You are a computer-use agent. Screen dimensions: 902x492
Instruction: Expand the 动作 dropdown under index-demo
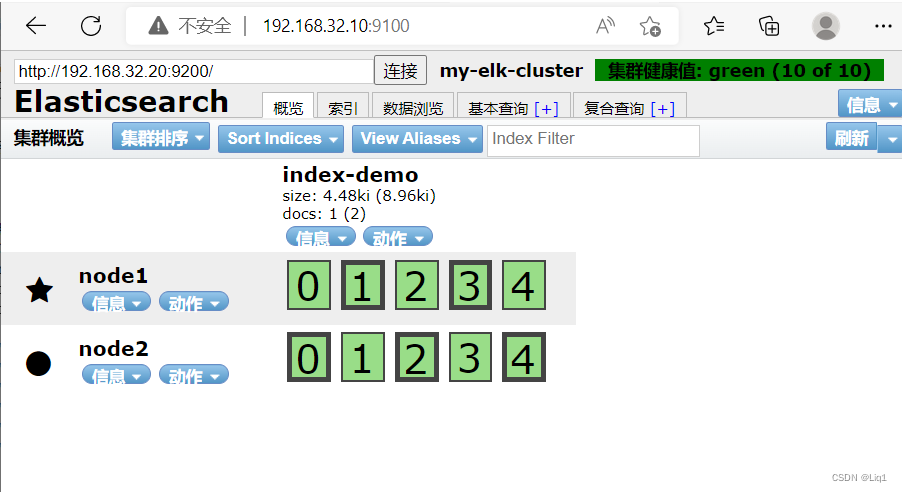point(398,237)
